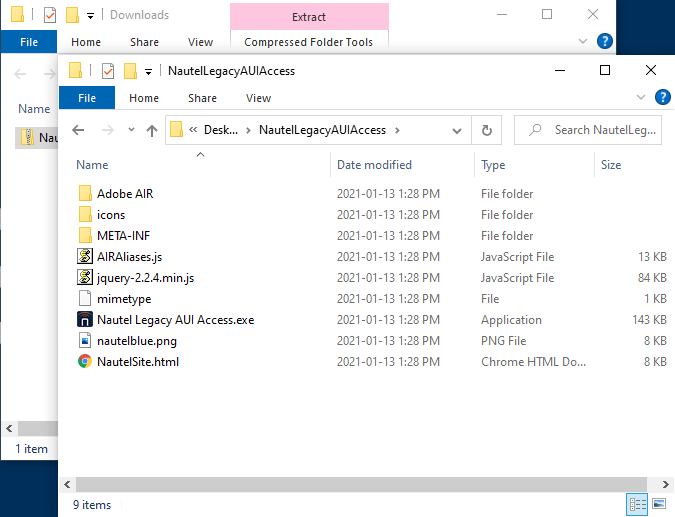Expand address bar history dropdown
This screenshot has width=675, height=517.
(x=457, y=130)
